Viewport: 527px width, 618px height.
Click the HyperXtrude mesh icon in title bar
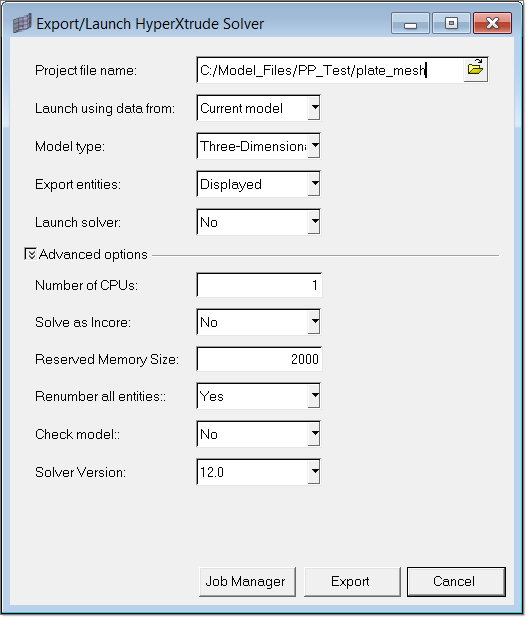tap(22, 24)
